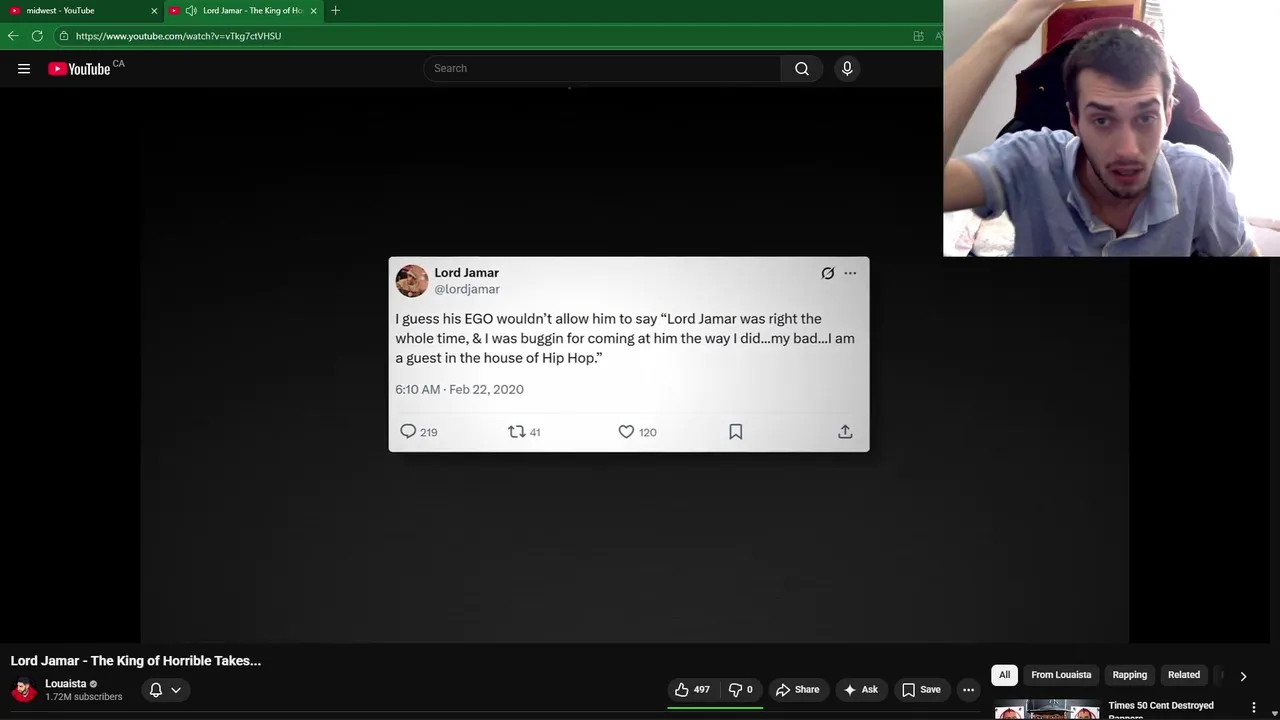This screenshot has height=720, width=1280.
Task: Open the video's more actions menu
Action: (968, 689)
